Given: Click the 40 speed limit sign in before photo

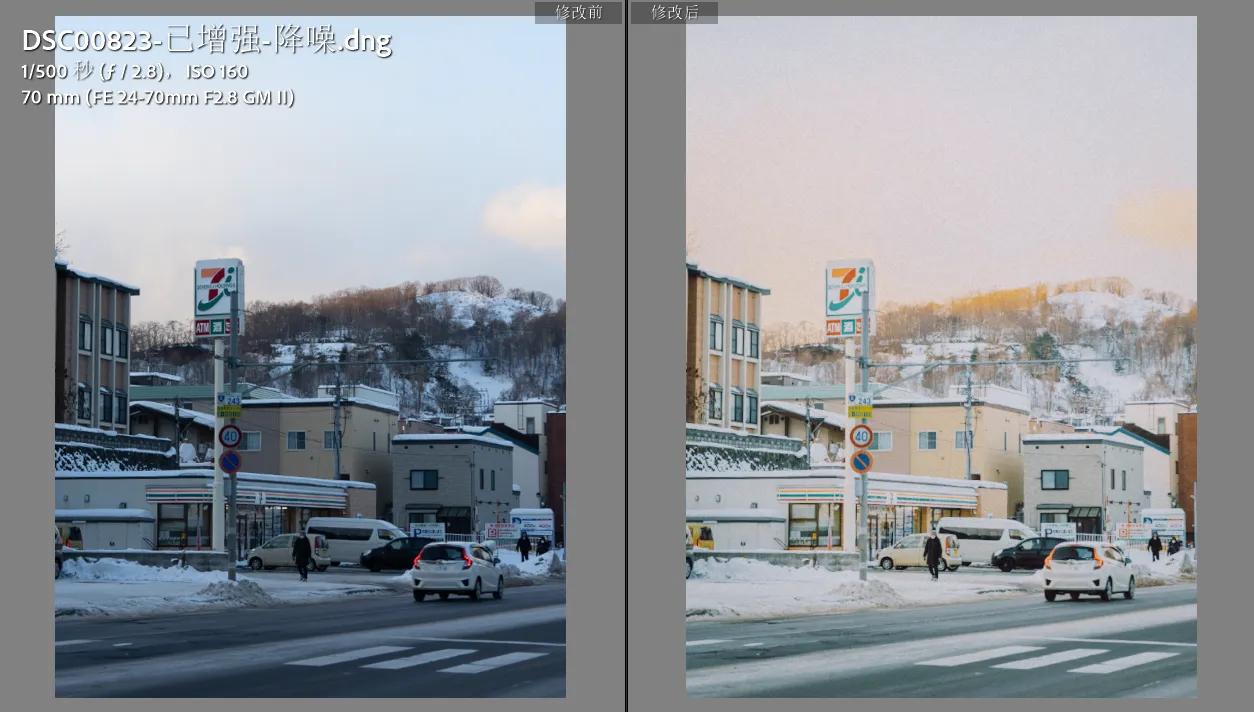Looking at the screenshot, I should (230, 436).
